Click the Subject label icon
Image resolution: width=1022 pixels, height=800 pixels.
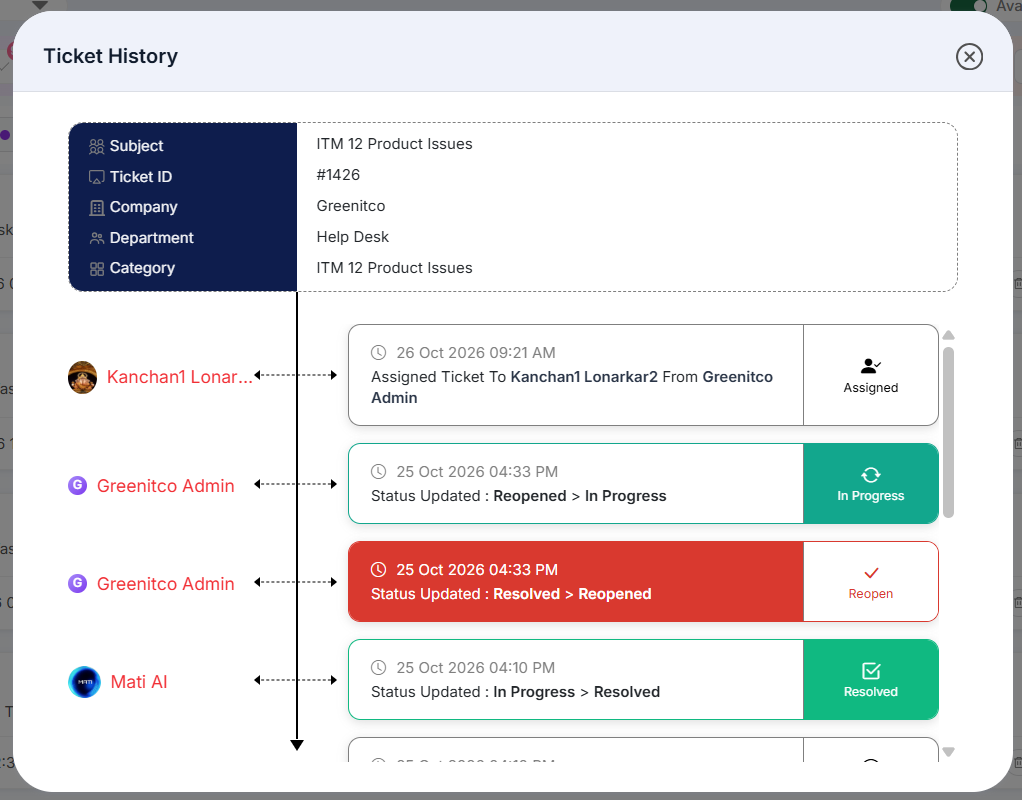[x=96, y=146]
